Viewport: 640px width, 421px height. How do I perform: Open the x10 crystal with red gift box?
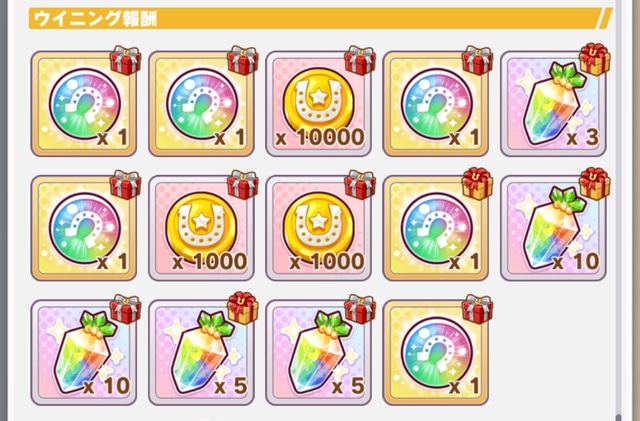84,353
